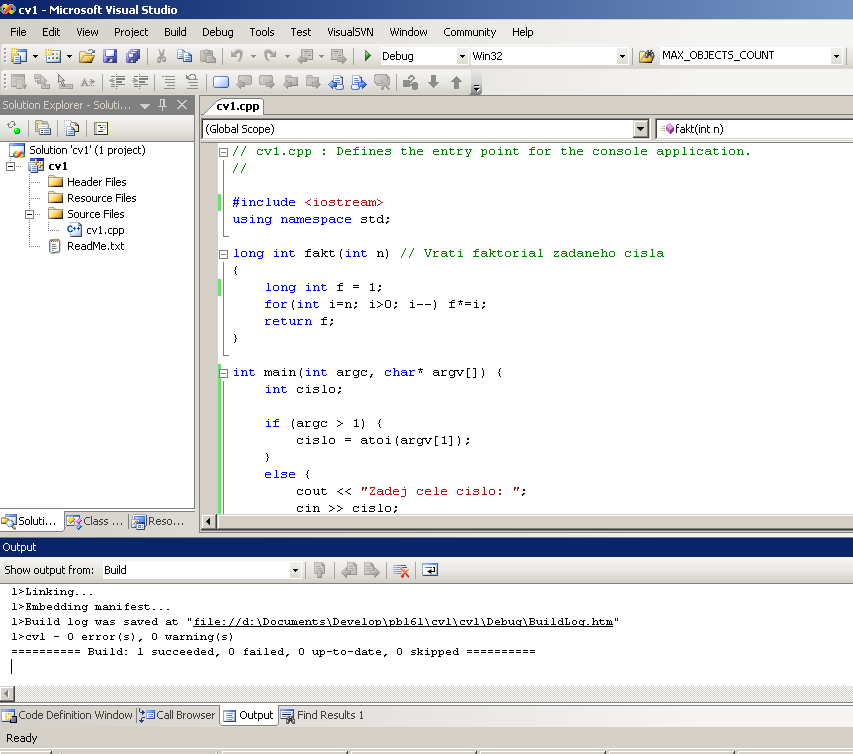Open the Debug menu
Screen dimensions: 853x754
coord(218,32)
